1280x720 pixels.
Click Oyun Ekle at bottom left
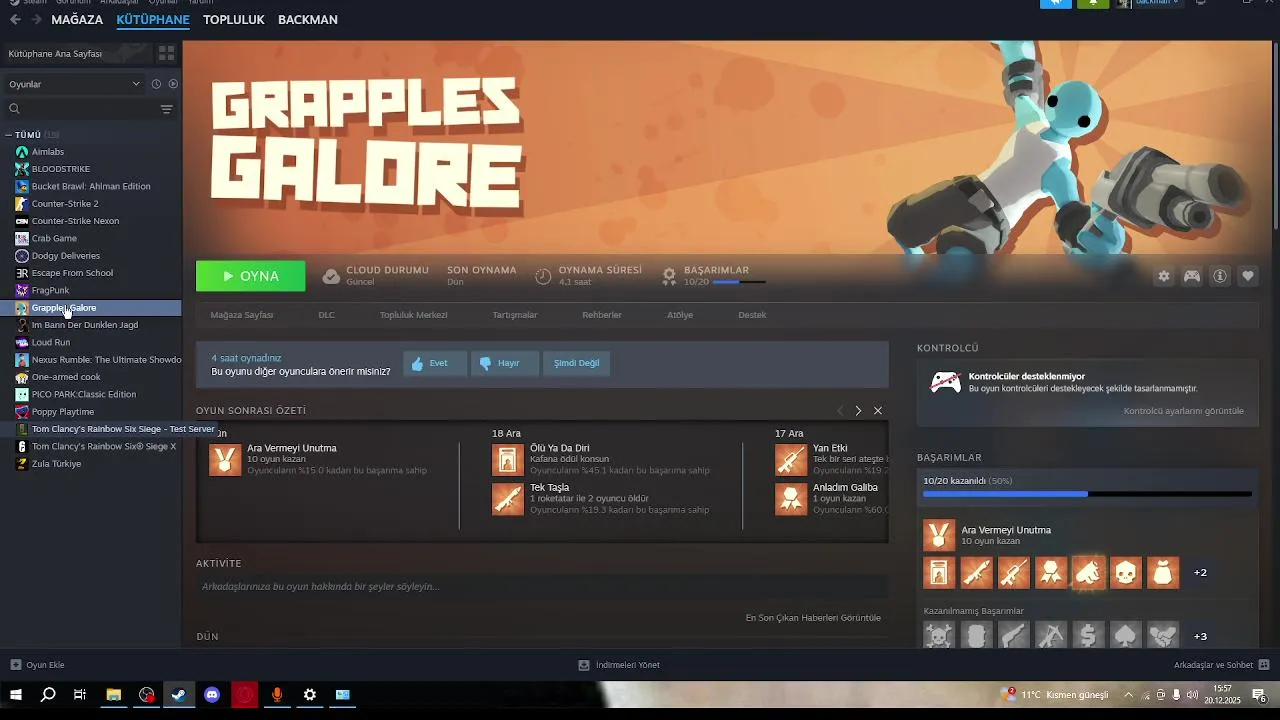[x=38, y=665]
